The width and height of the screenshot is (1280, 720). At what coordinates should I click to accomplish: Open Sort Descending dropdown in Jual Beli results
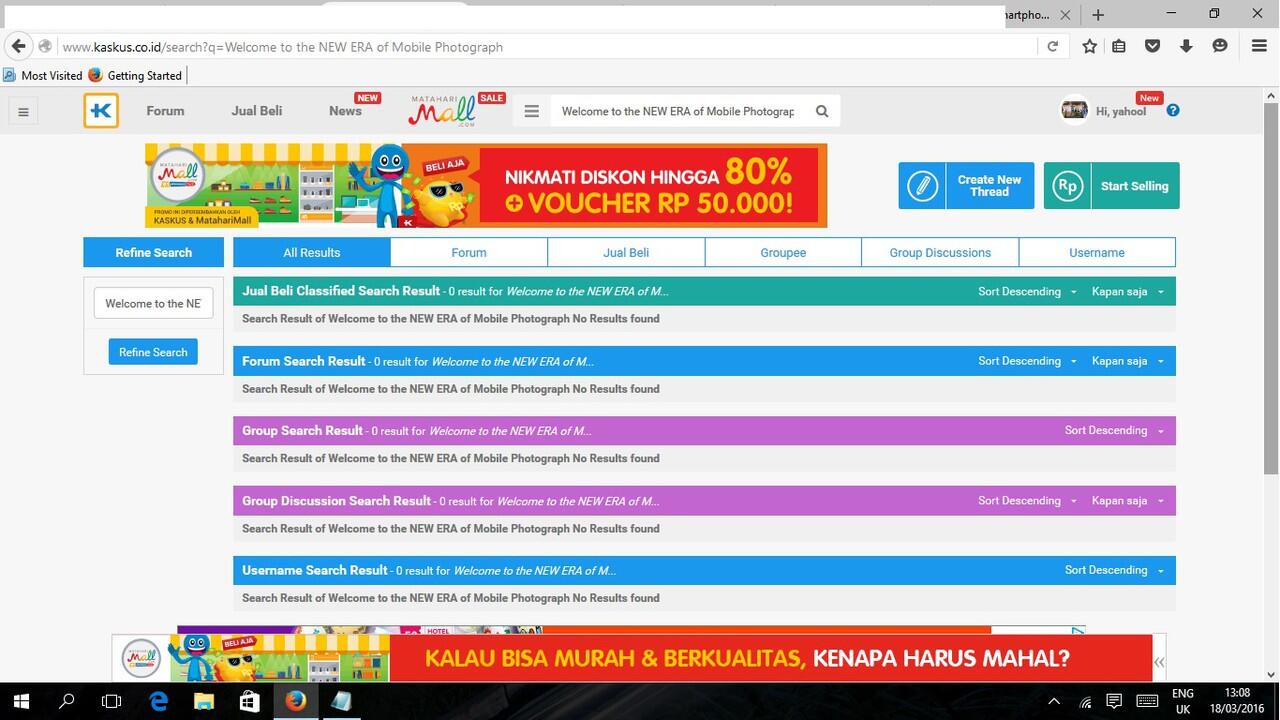1027,291
